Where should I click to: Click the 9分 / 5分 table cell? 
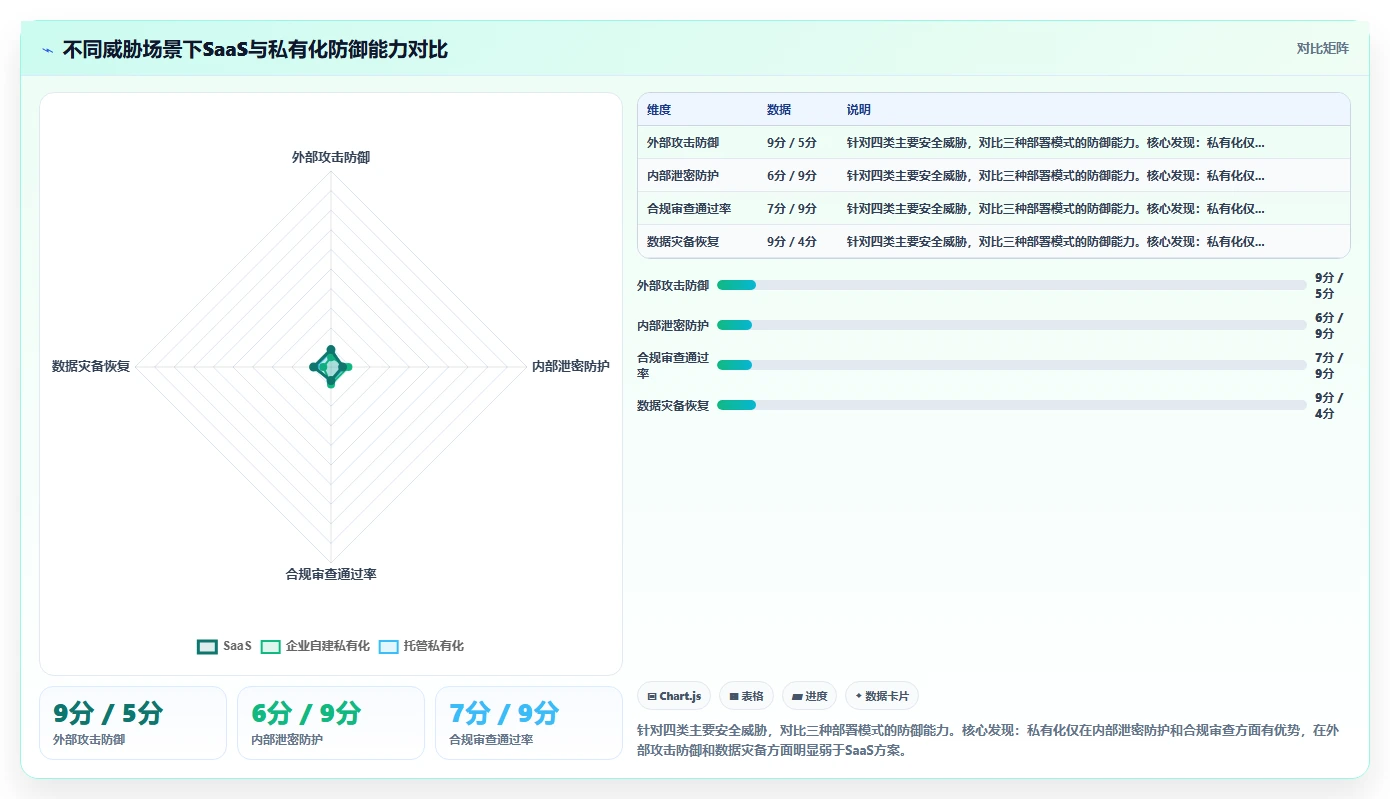(x=792, y=142)
